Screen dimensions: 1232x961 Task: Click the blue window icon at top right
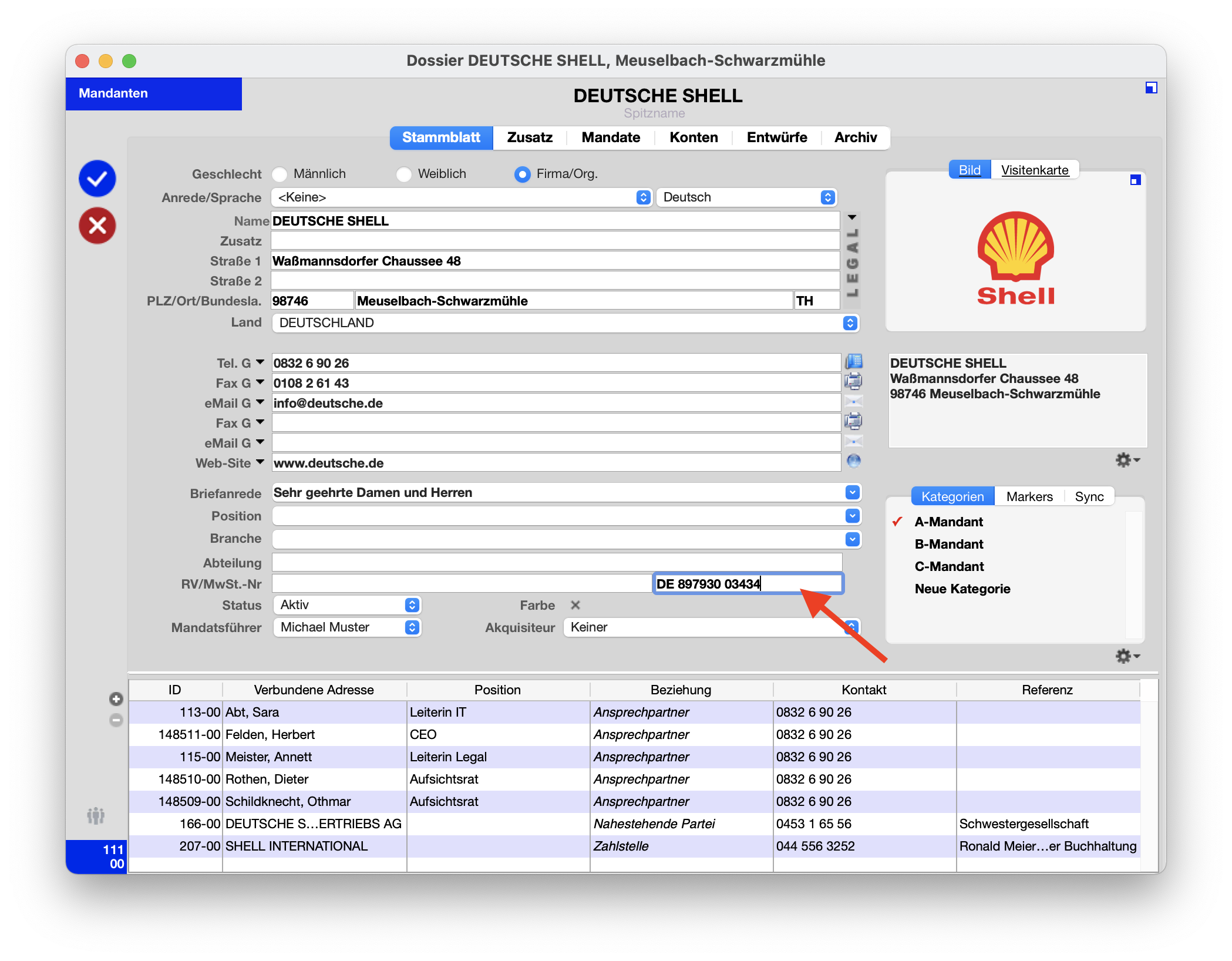[1151, 88]
